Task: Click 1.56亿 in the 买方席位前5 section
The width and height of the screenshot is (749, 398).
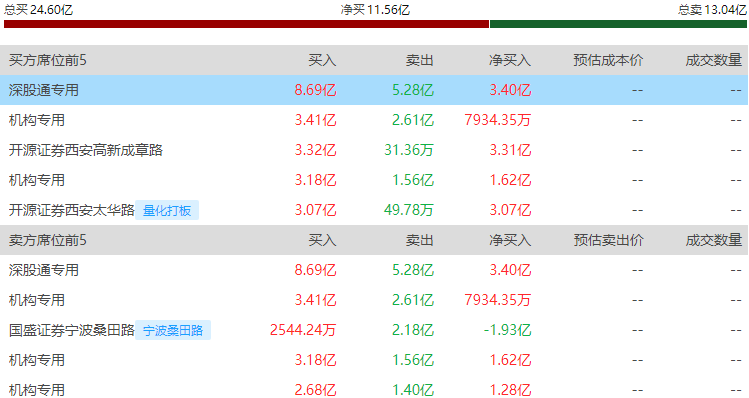Action: click(x=413, y=180)
